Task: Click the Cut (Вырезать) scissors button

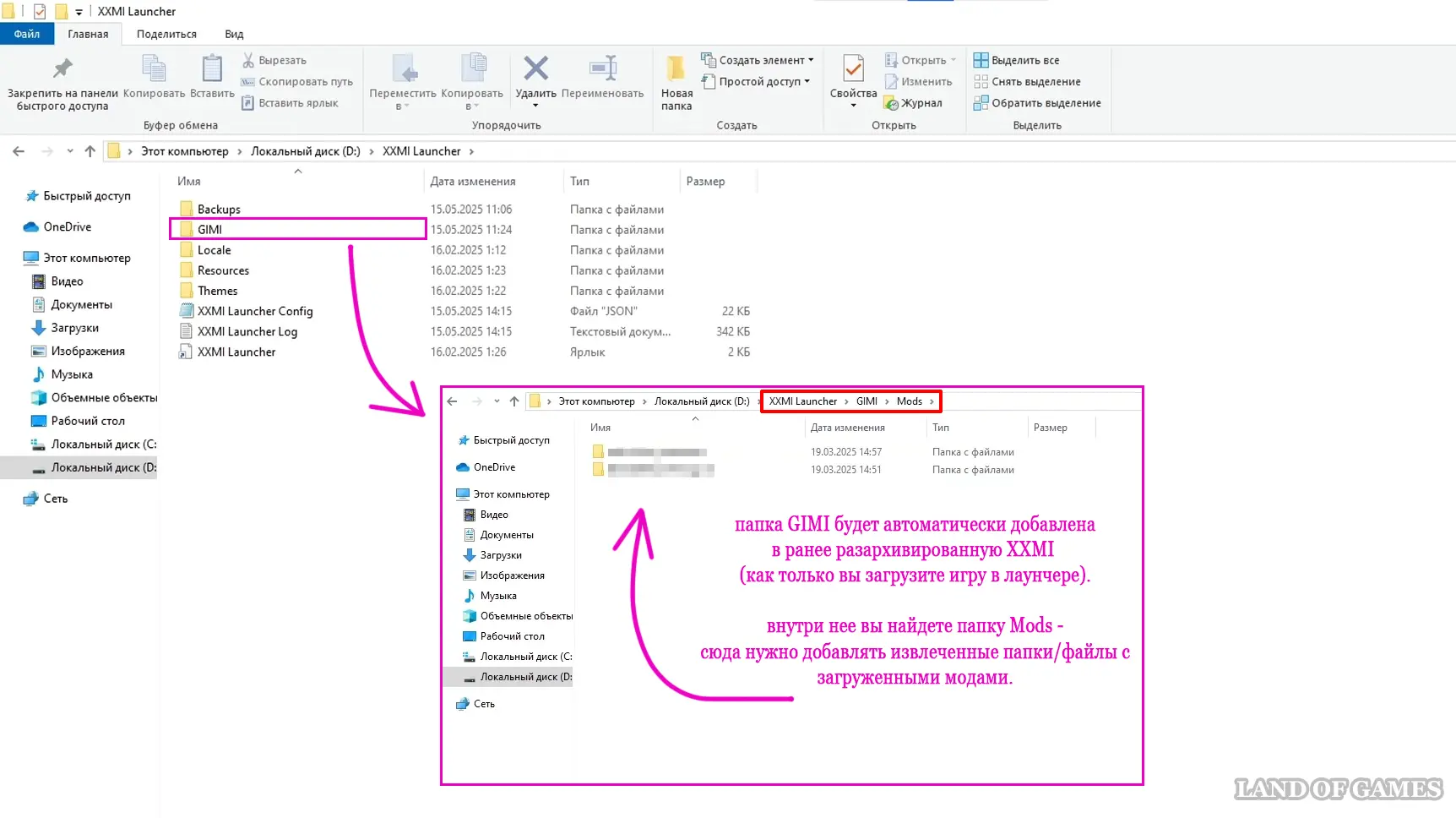Action: (274, 60)
